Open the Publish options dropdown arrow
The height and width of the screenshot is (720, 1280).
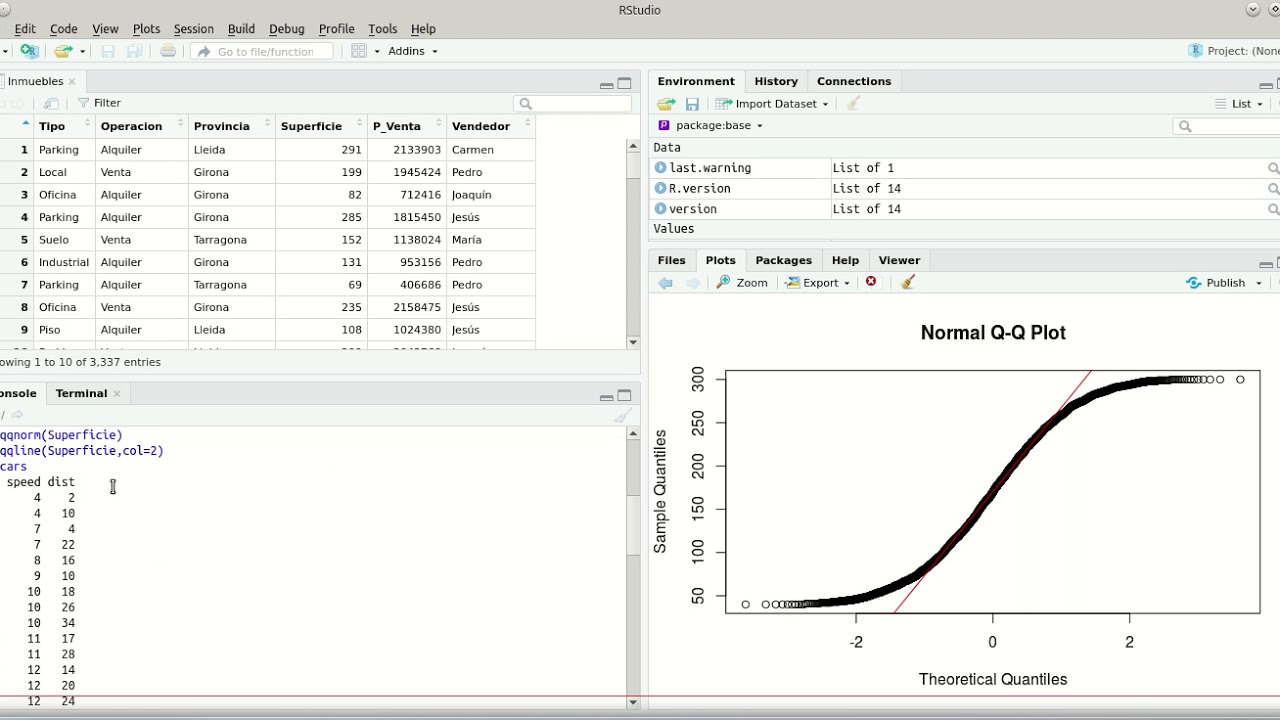(1259, 283)
